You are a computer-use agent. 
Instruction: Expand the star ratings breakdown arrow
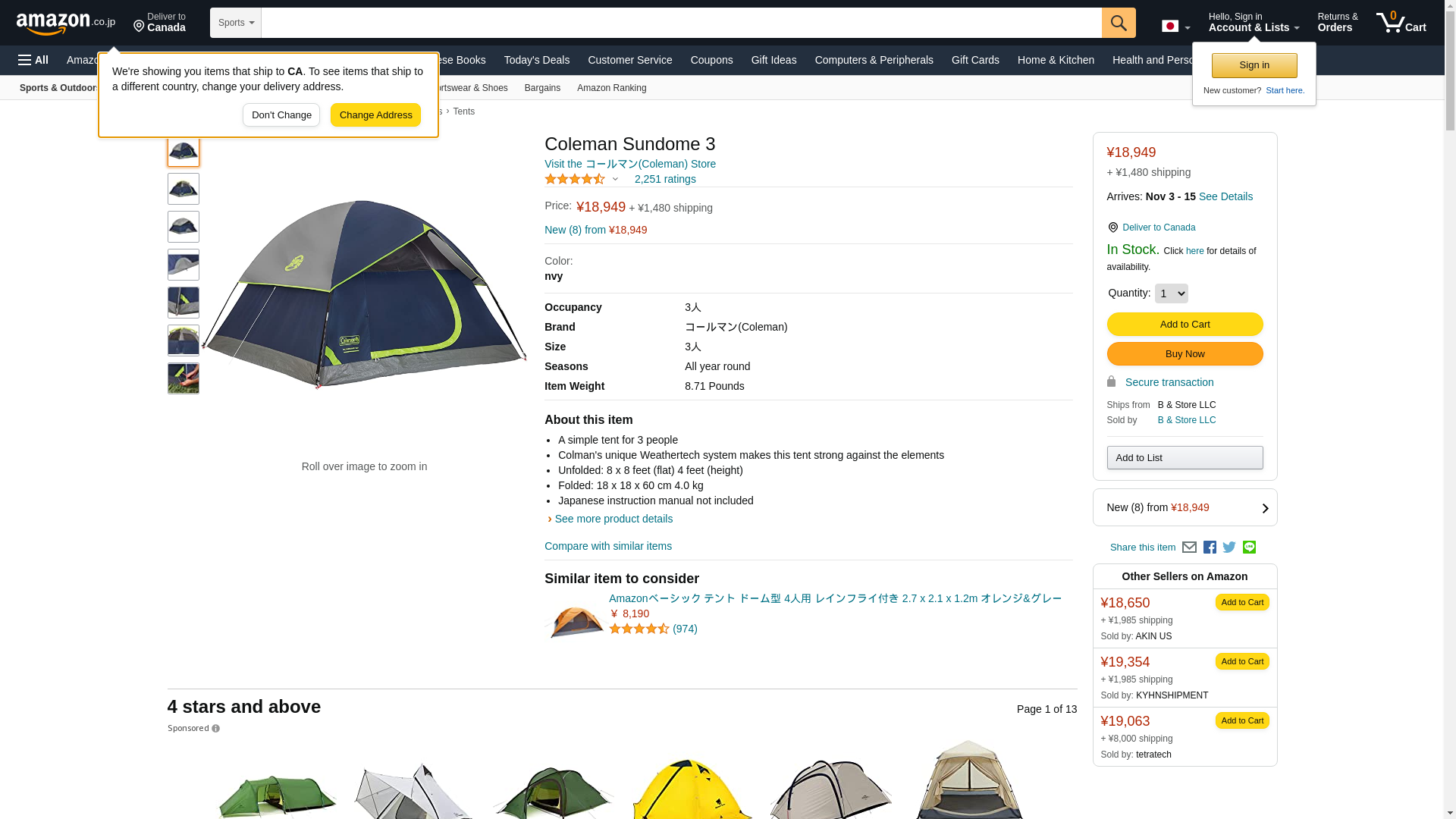pyautogui.click(x=615, y=180)
